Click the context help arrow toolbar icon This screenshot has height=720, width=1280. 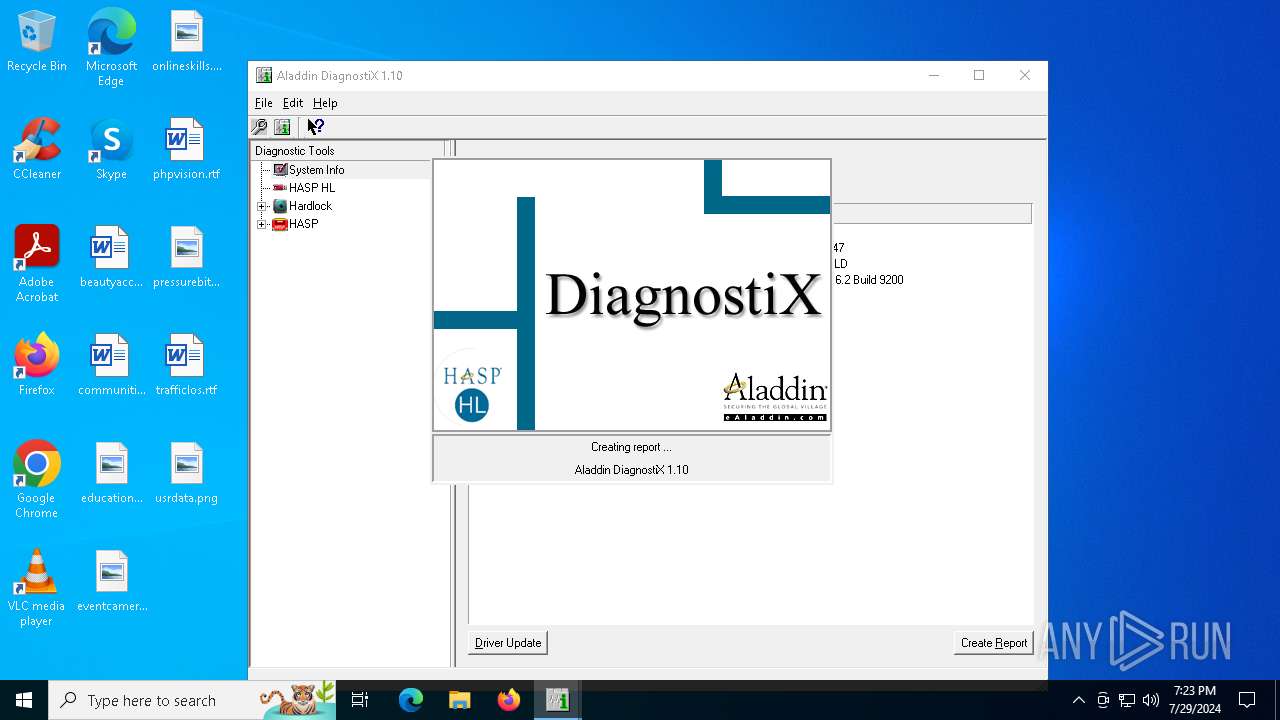[315, 127]
